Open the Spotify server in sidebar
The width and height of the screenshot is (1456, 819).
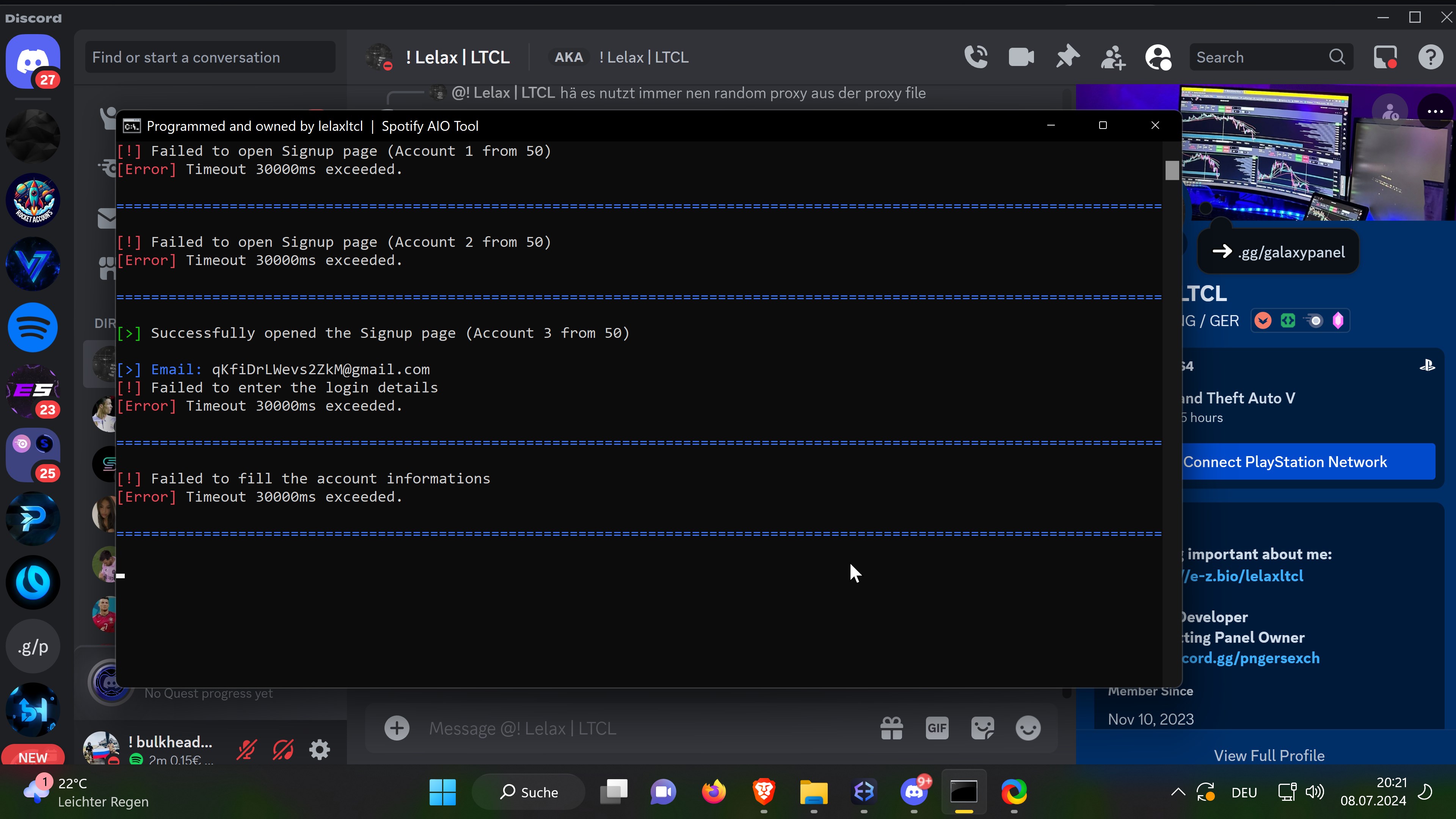click(33, 328)
